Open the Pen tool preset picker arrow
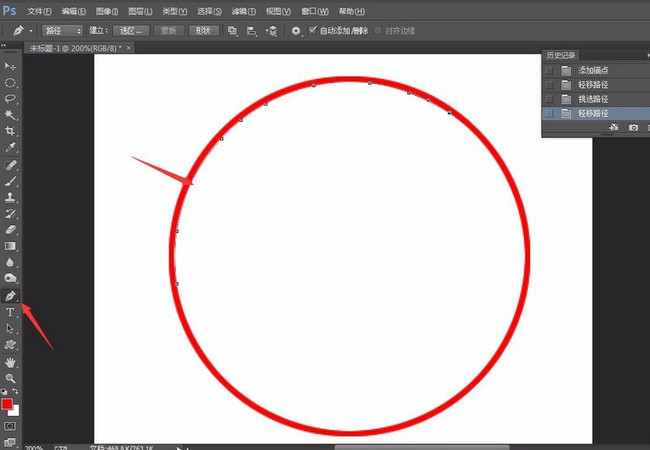 pyautogui.click(x=31, y=31)
